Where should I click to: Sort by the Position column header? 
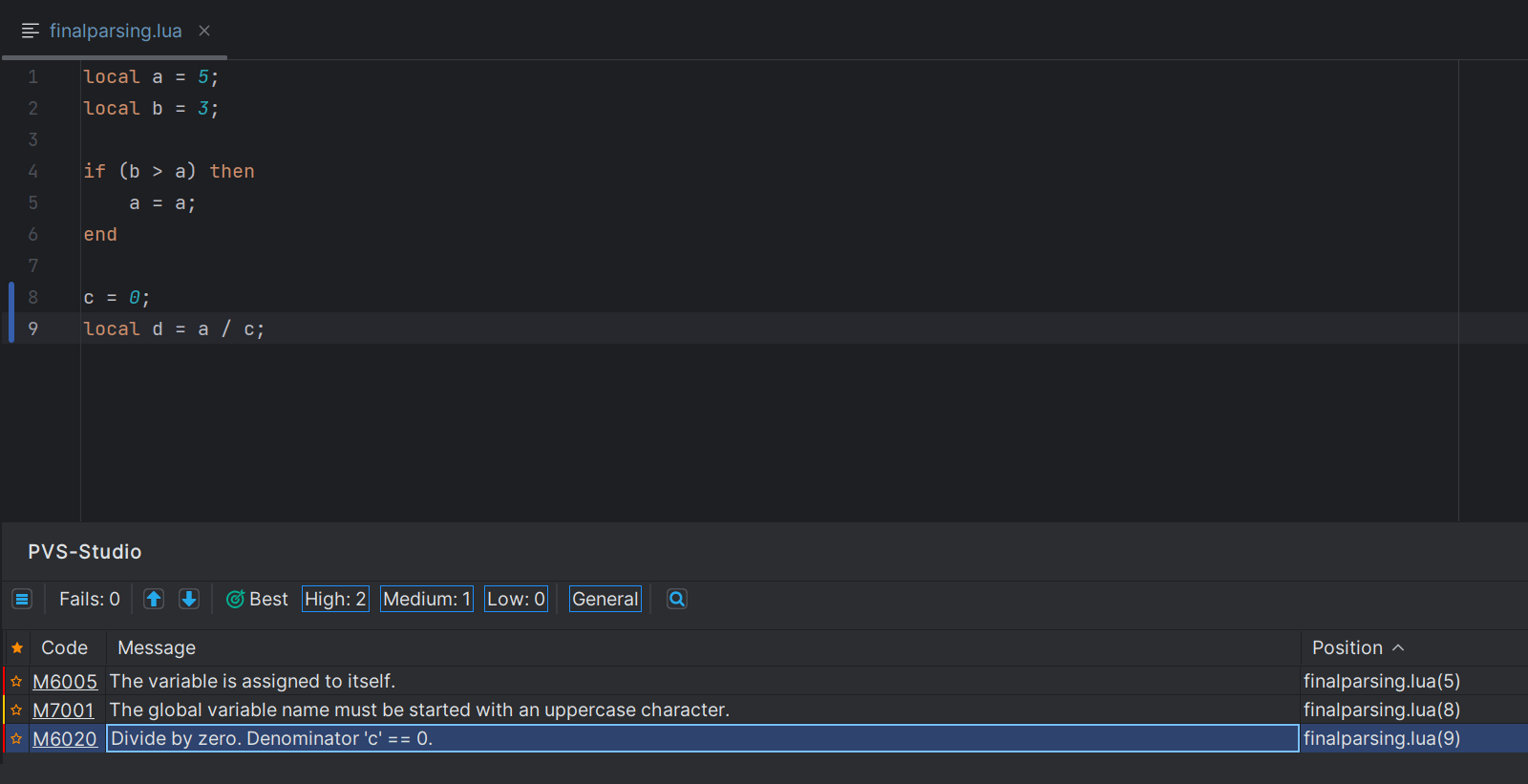click(x=1347, y=647)
